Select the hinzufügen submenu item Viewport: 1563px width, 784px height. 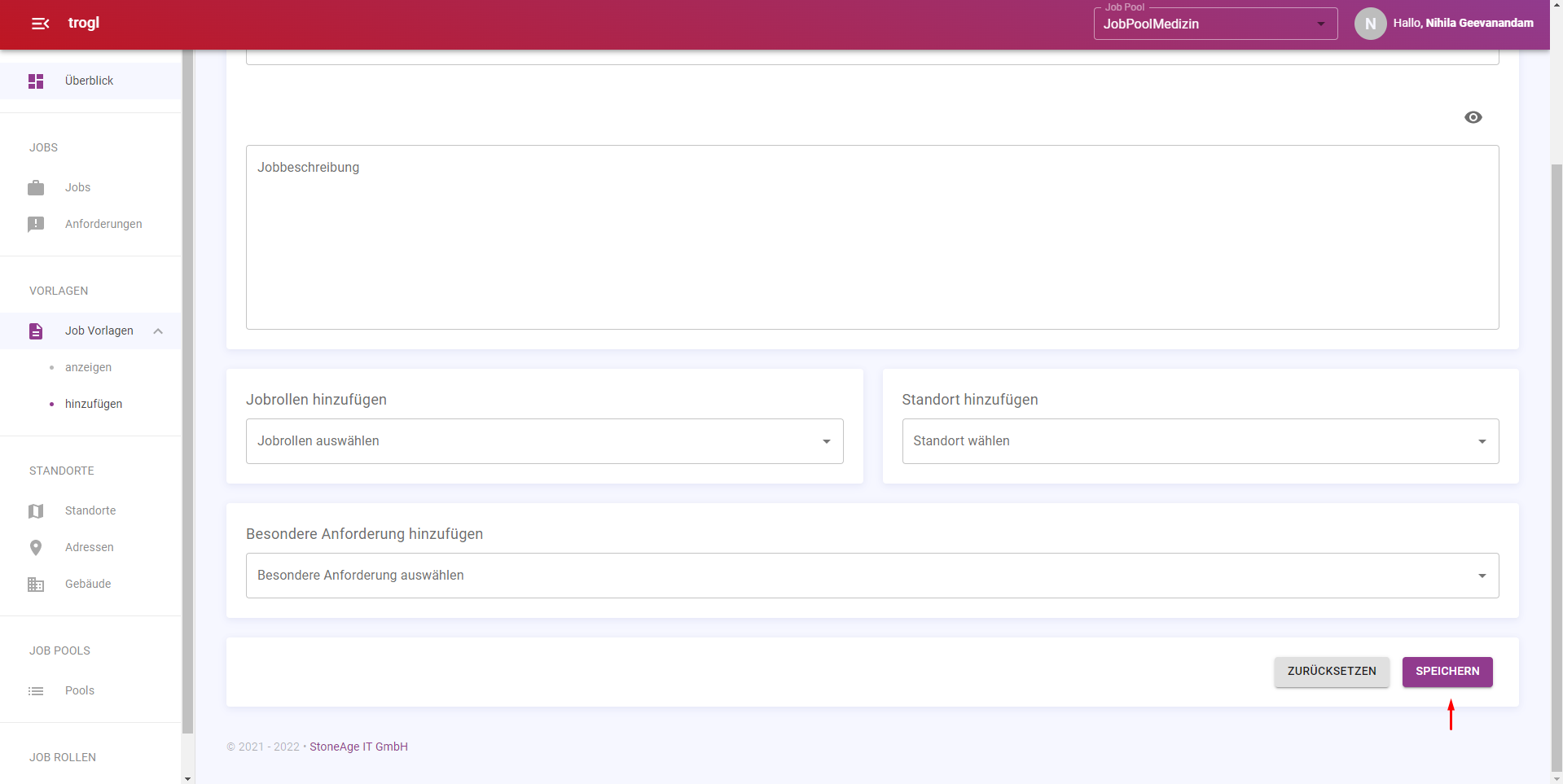pos(94,404)
